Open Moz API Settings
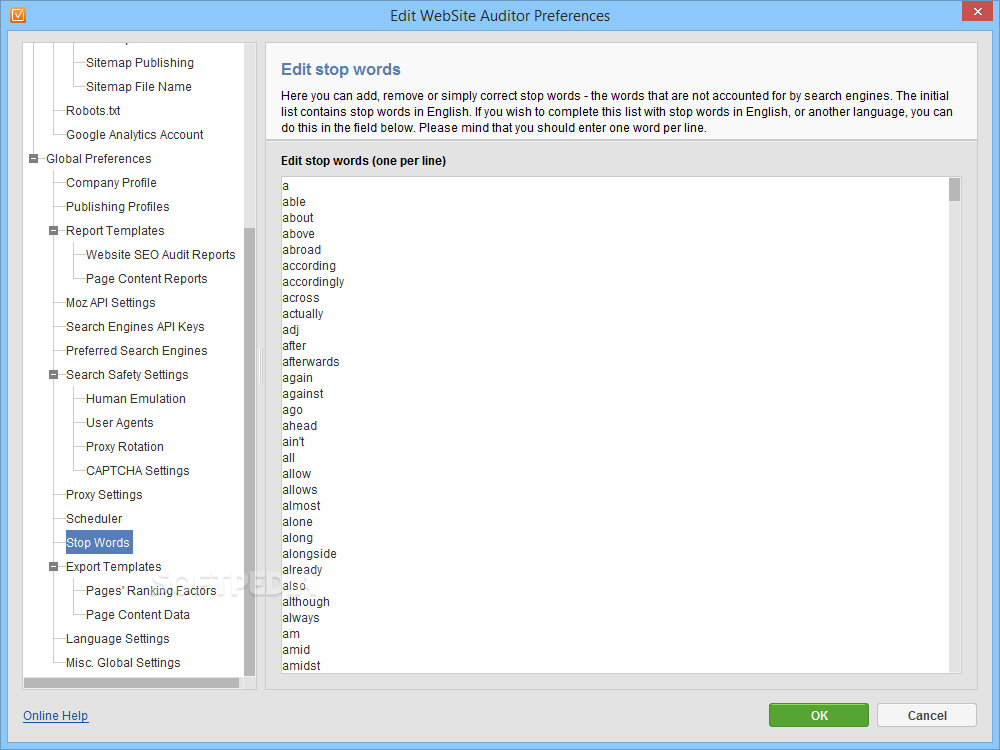Image resolution: width=1000 pixels, height=750 pixels. (x=110, y=303)
